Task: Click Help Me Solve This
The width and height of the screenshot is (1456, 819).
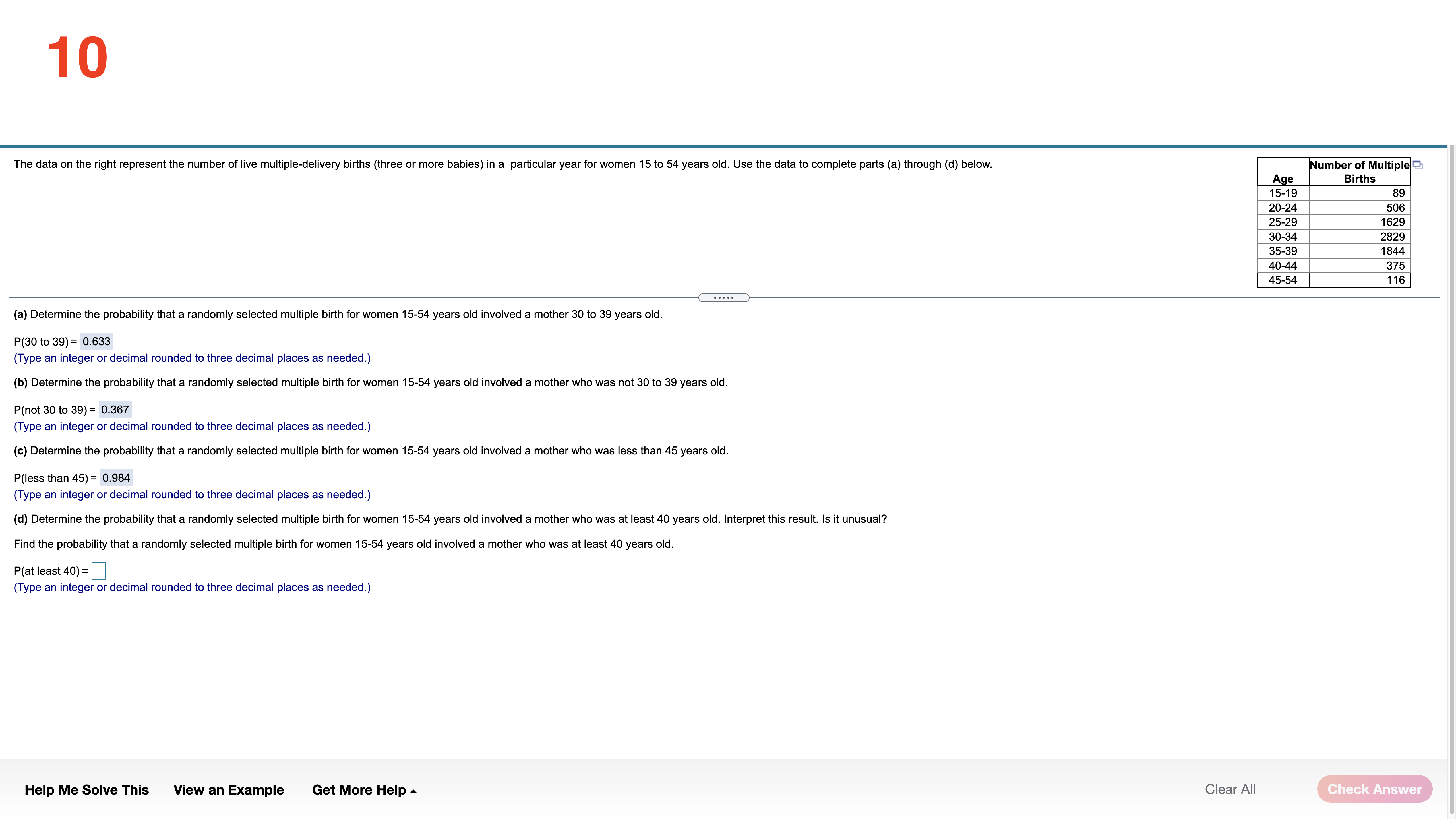Action: (x=86, y=790)
